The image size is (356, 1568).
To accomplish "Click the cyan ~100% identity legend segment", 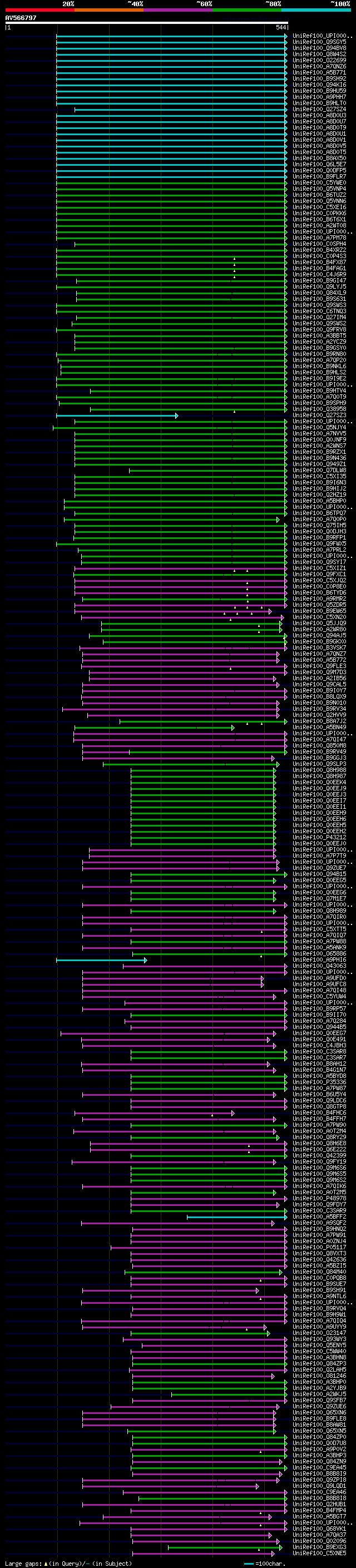I will pos(316,10).
